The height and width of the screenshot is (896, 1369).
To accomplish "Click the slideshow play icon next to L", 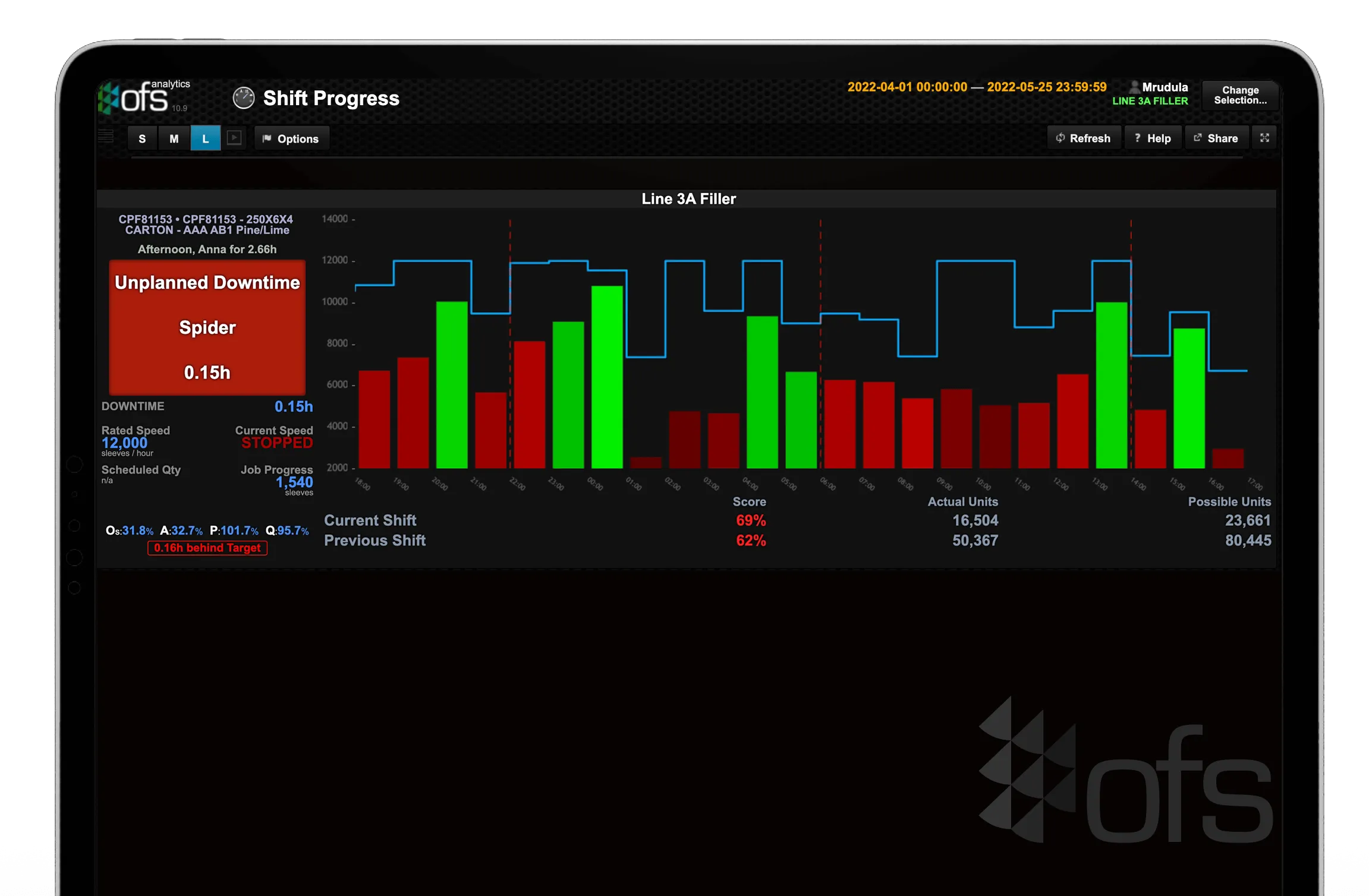I will [234, 137].
